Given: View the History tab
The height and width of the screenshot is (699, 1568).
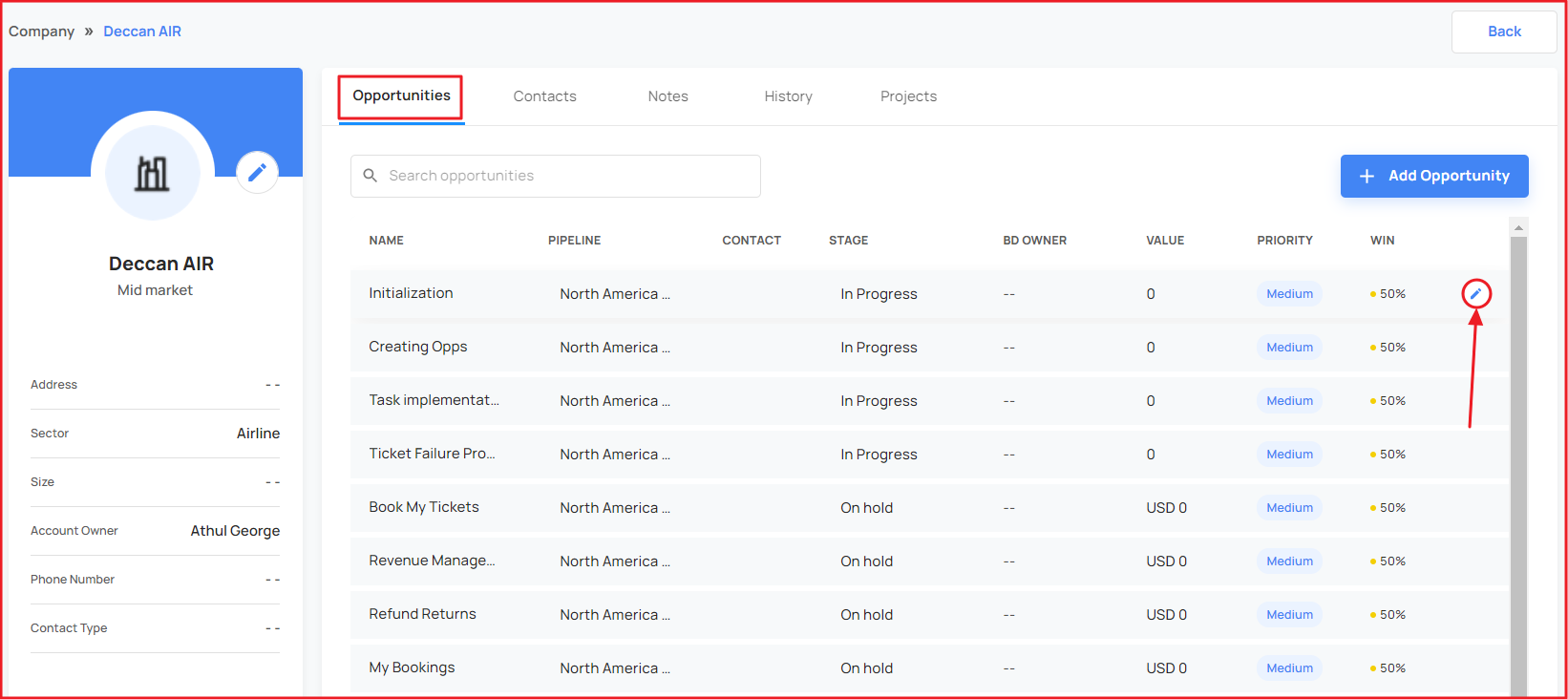Looking at the screenshot, I should pos(788,96).
